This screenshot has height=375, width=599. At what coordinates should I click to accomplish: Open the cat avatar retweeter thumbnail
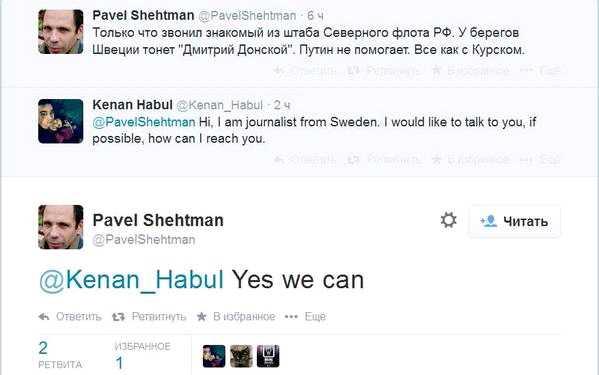(x=241, y=356)
